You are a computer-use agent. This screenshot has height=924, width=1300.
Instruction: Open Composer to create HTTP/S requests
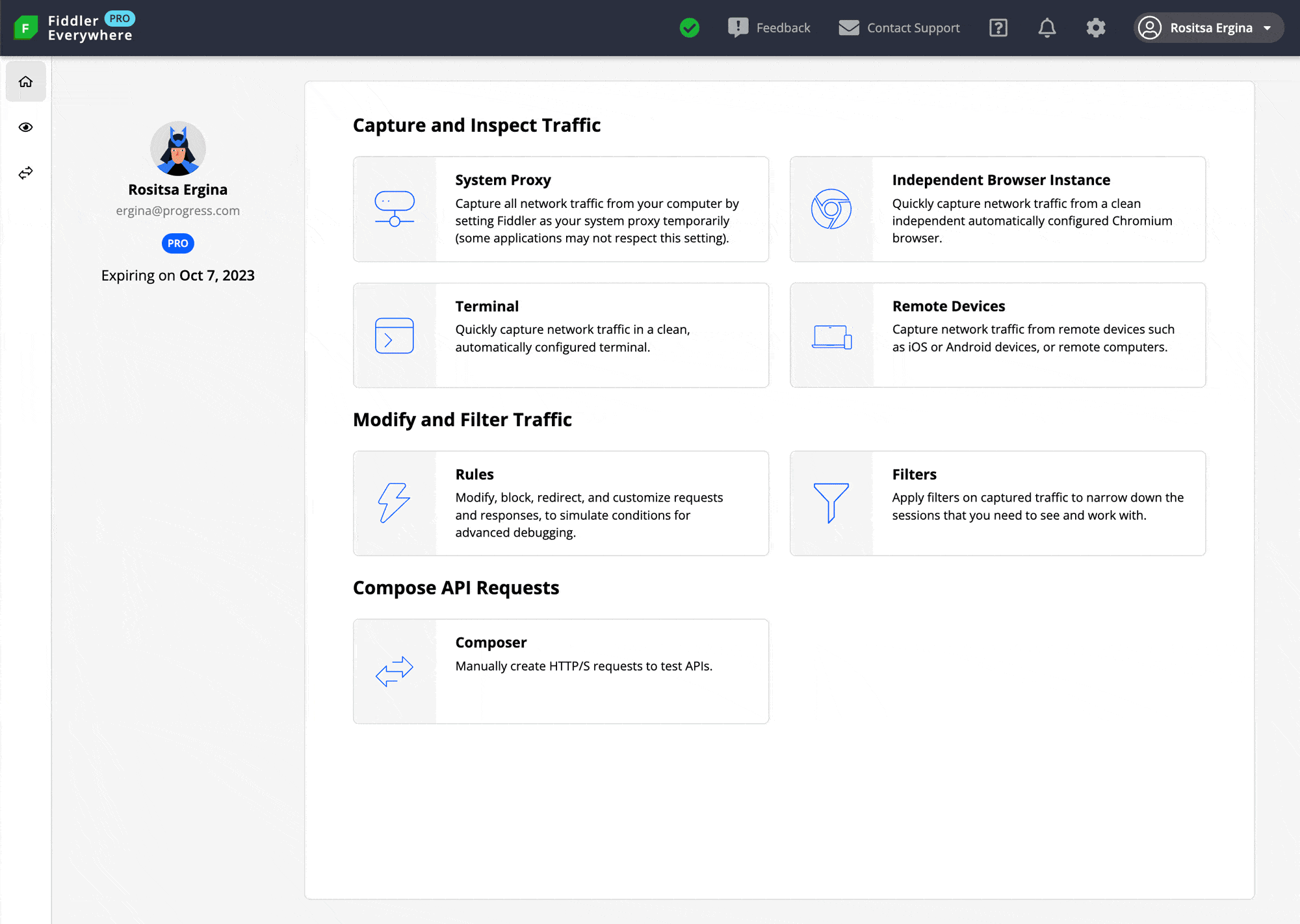coord(561,671)
